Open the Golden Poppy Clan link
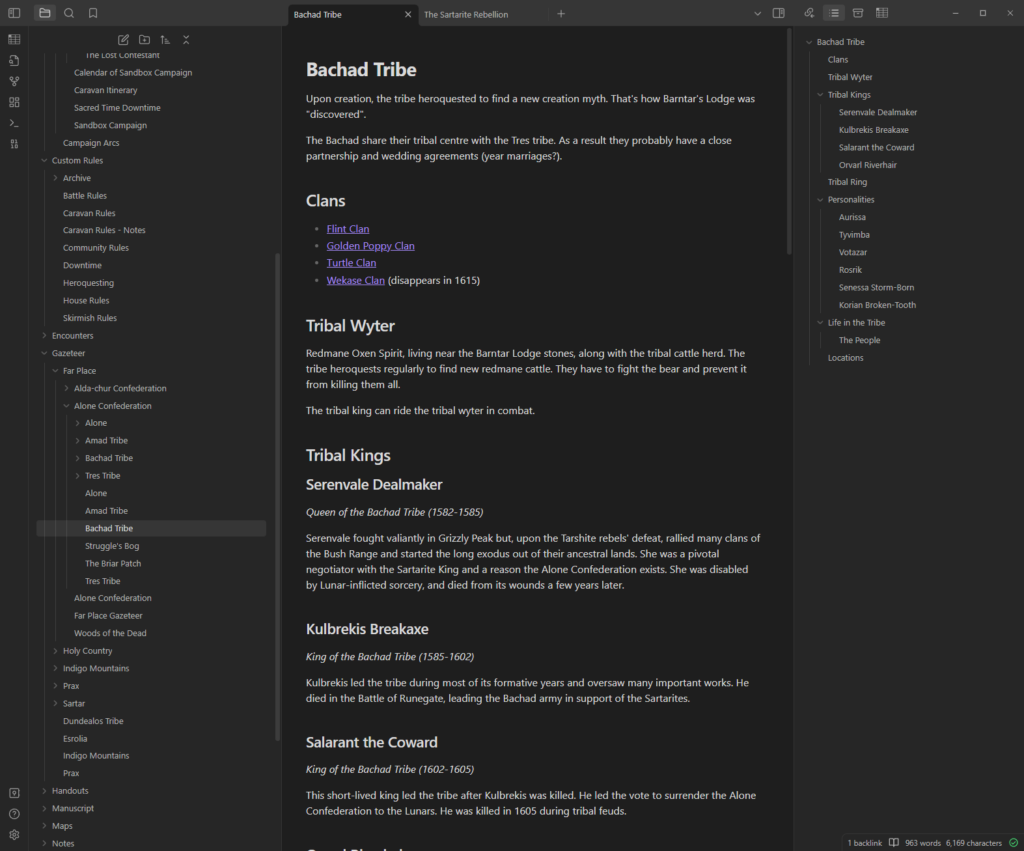The image size is (1024, 851). click(x=370, y=246)
